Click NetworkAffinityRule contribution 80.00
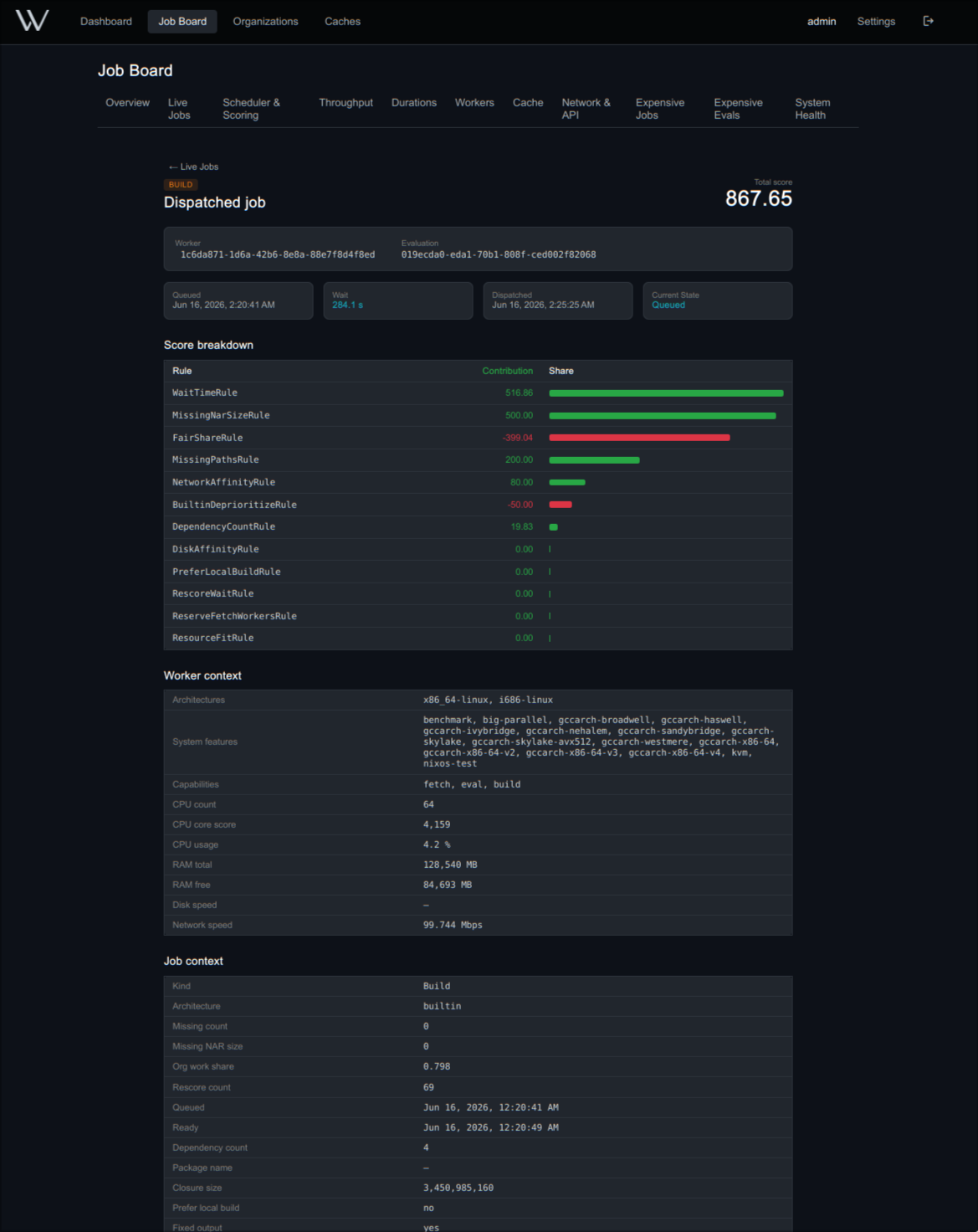This screenshot has width=978, height=1232. [521, 482]
